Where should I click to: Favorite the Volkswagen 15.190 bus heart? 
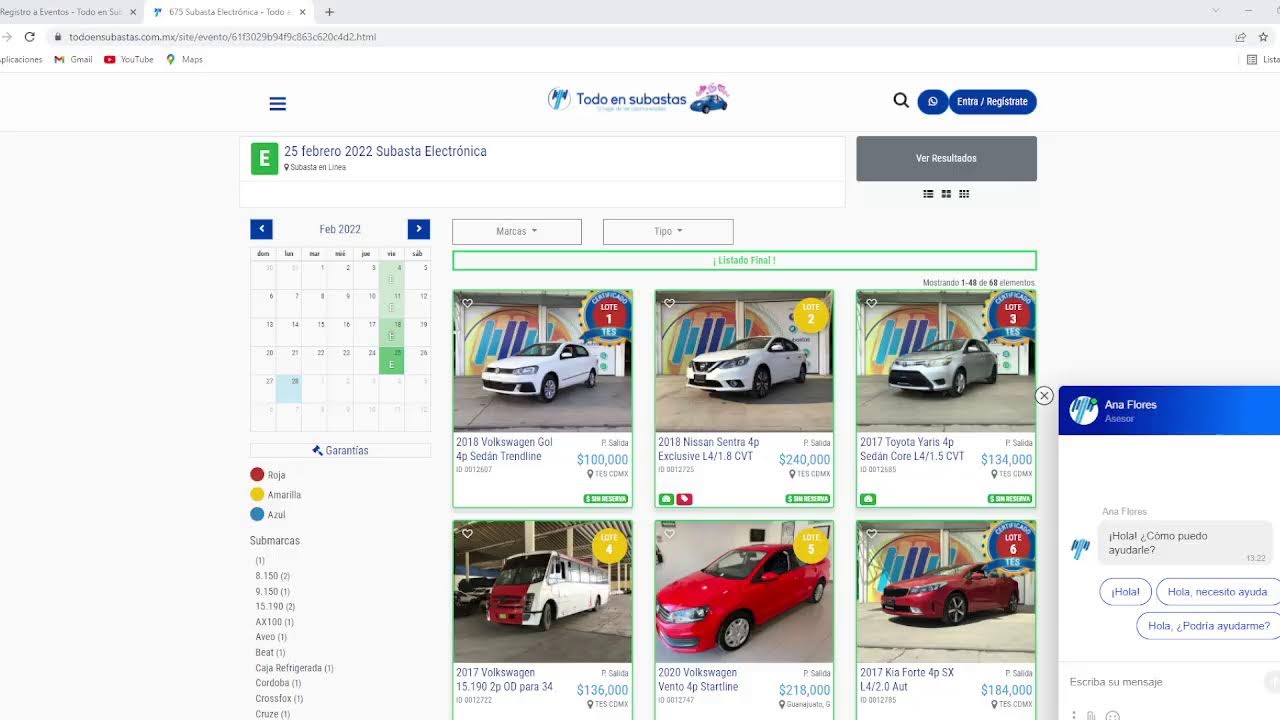coord(467,533)
